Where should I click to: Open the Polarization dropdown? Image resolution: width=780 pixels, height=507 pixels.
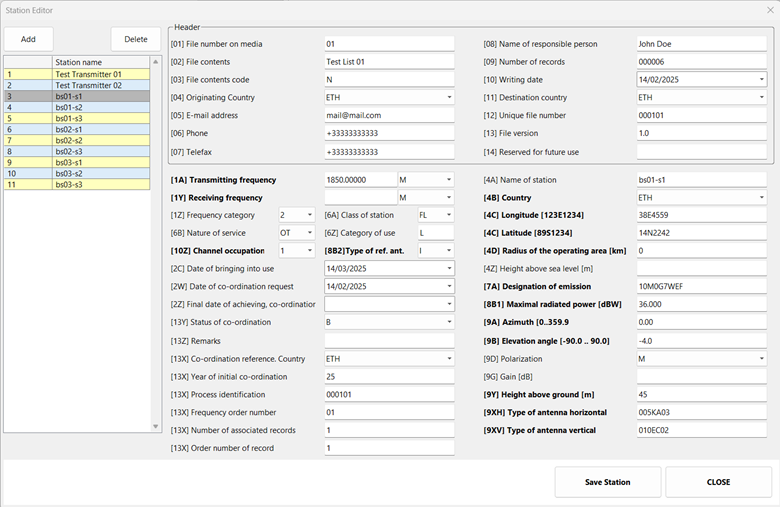tap(761, 358)
